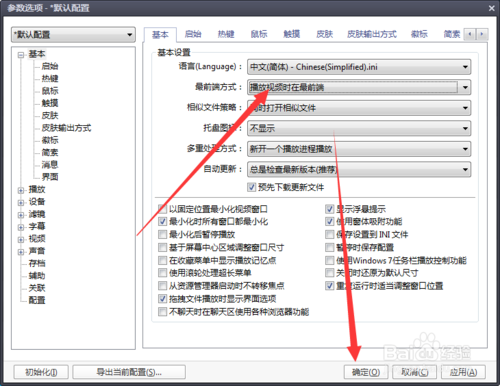
Task: Uncheck 拖拽文件播放时显示界面选项
Action: coord(162,299)
